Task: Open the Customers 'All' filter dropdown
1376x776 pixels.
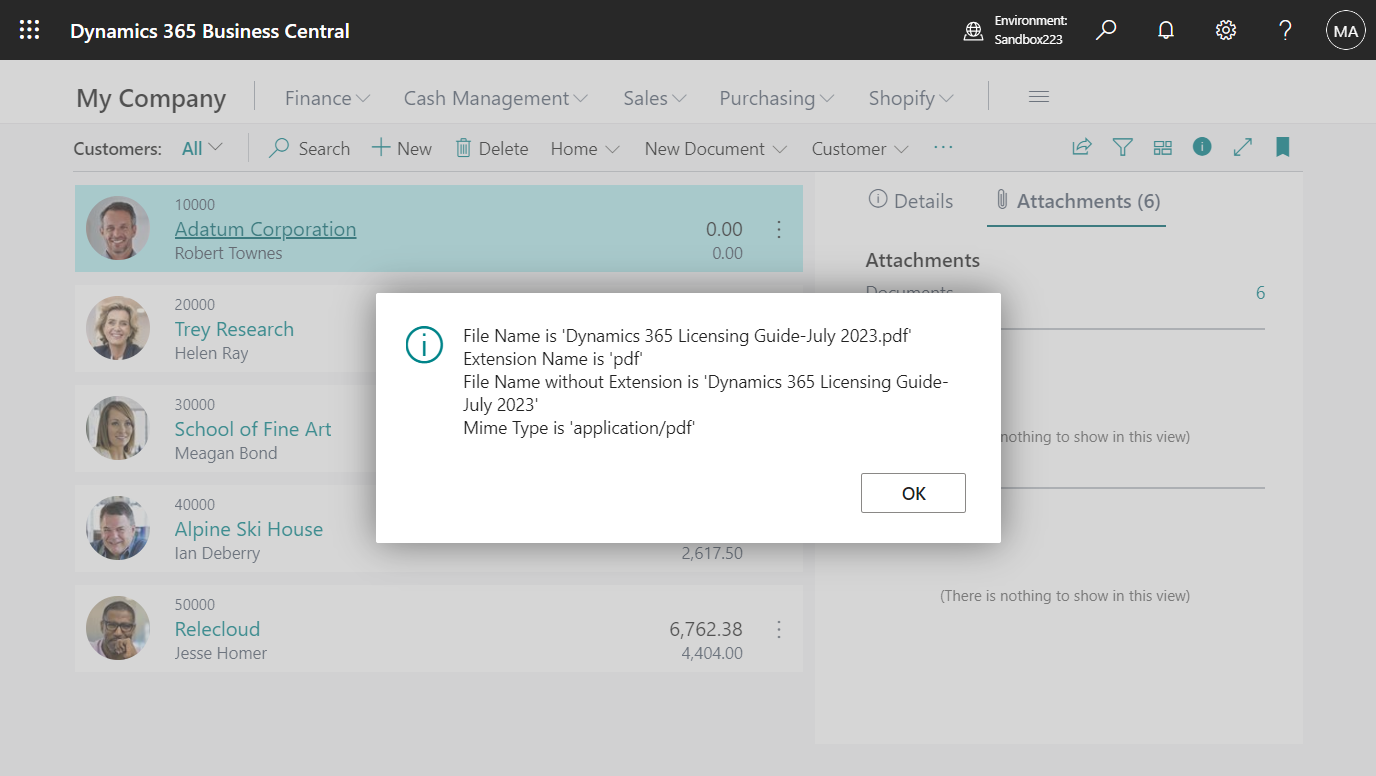Action: [200, 147]
